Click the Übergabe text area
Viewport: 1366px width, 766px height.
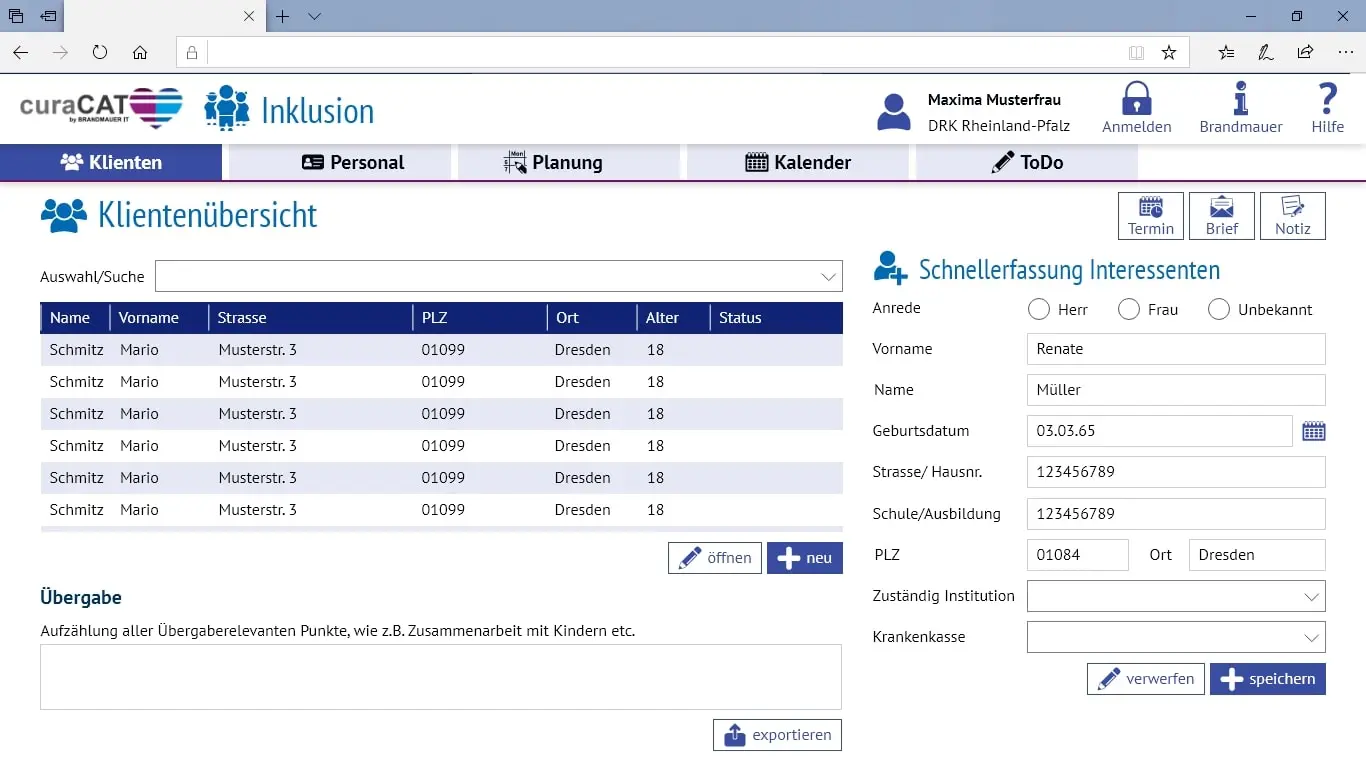[441, 677]
